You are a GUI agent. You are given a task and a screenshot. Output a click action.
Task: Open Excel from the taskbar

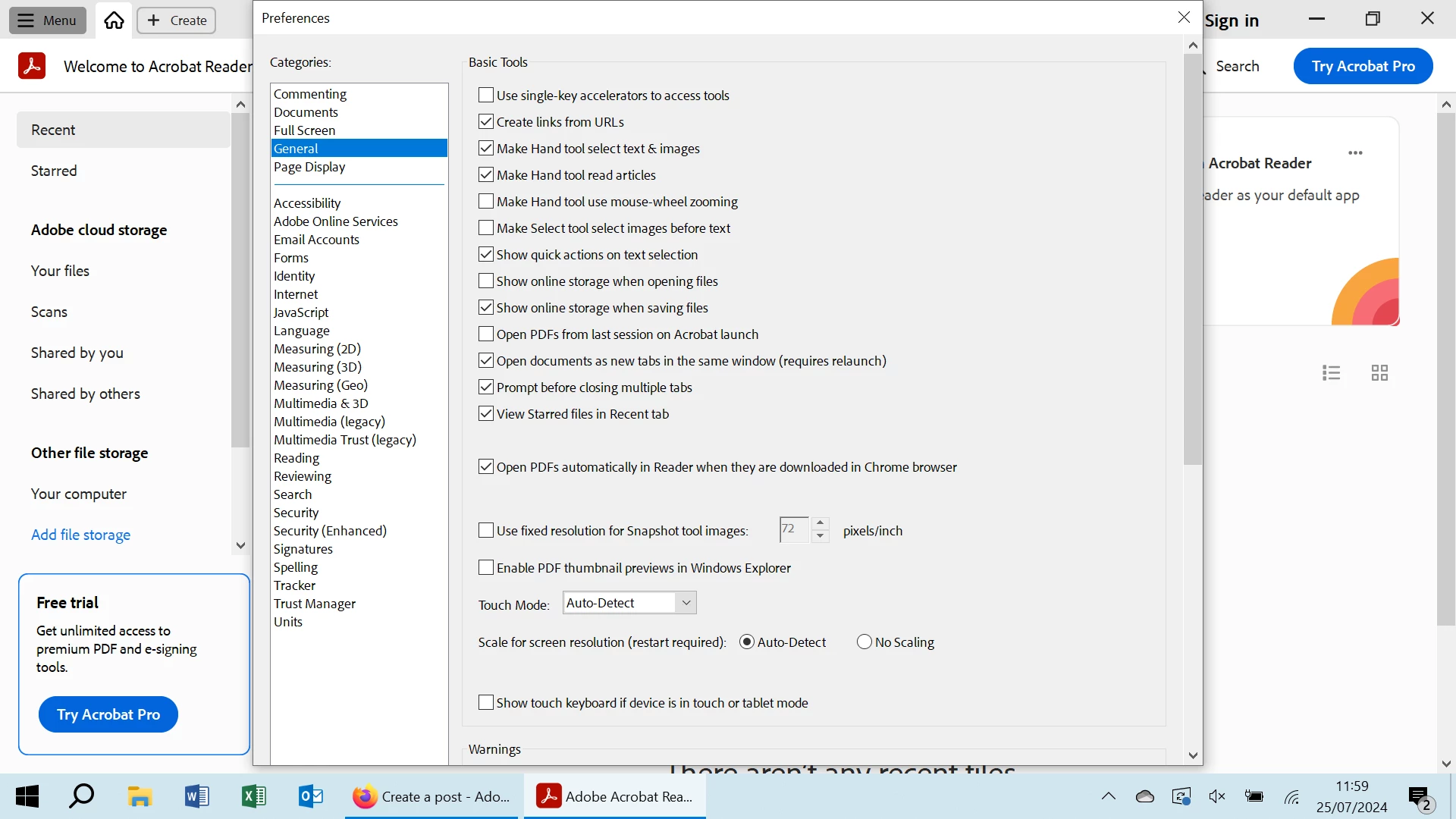(254, 796)
